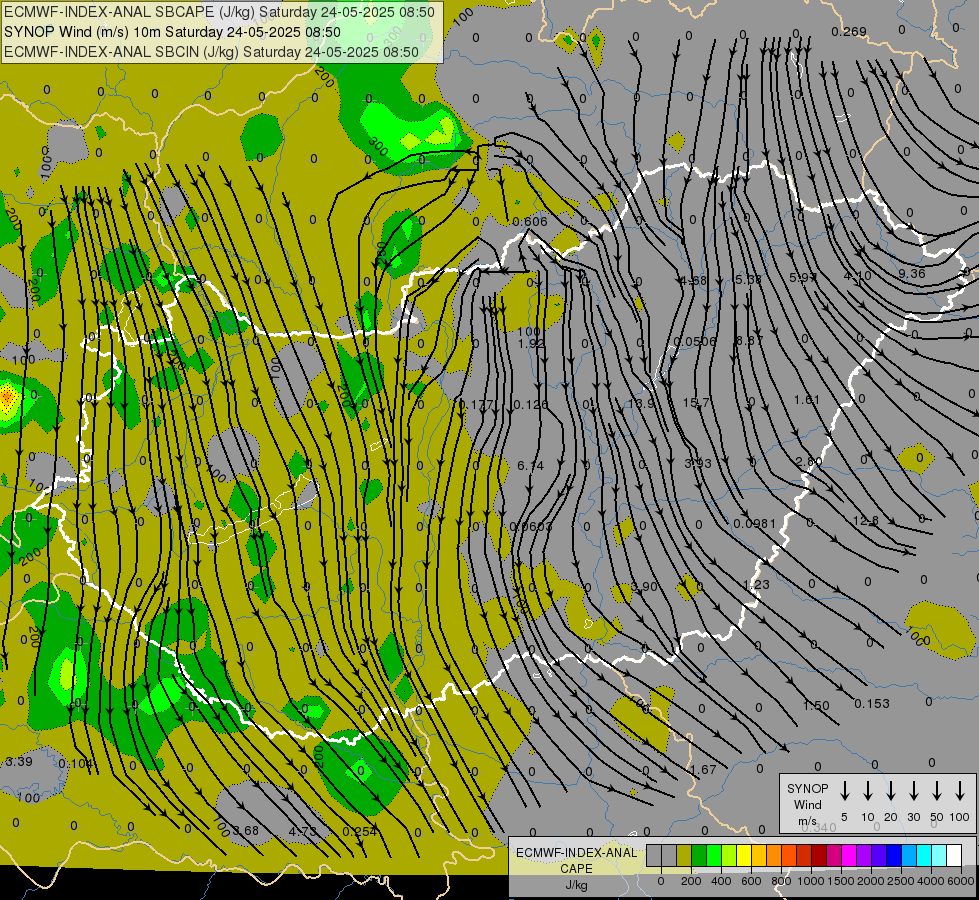
Task: Click the map value 1.23
Action: 757,584
